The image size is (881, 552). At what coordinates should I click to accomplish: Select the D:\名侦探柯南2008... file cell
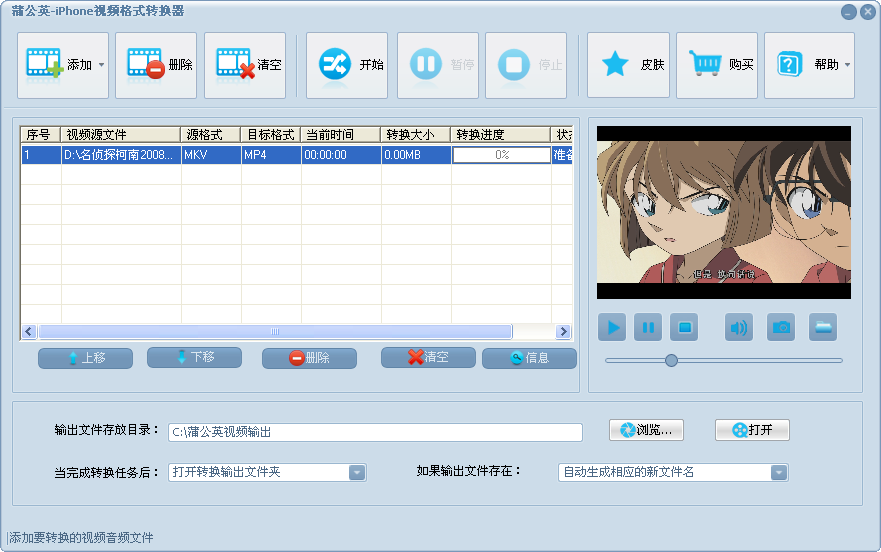pyautogui.click(x=121, y=155)
